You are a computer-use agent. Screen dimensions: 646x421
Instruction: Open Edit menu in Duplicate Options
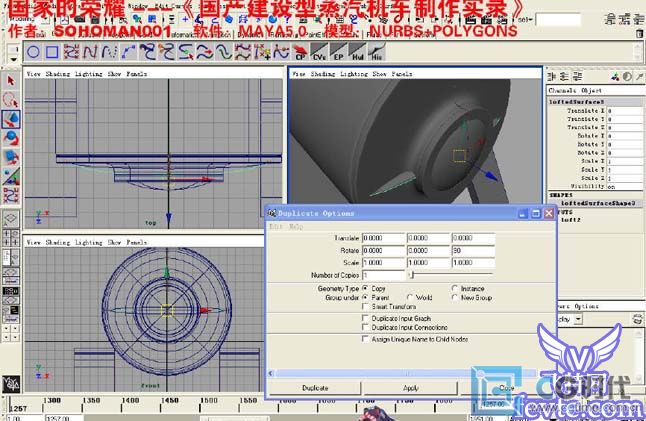coord(276,227)
